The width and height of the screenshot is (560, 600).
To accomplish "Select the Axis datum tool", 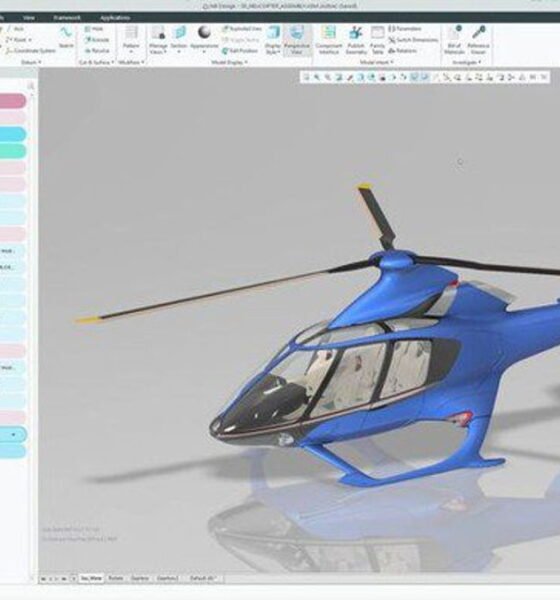I will 14,29.
